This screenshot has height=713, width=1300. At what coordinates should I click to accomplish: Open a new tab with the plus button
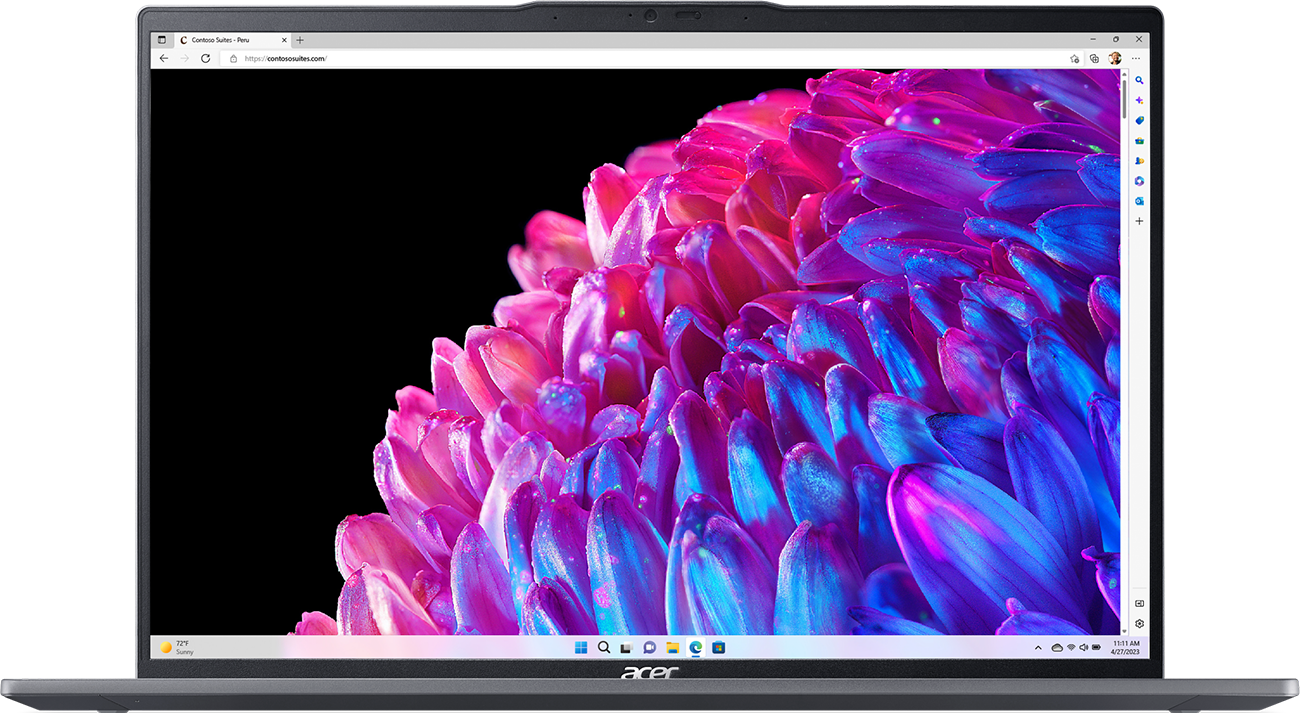tap(300, 40)
